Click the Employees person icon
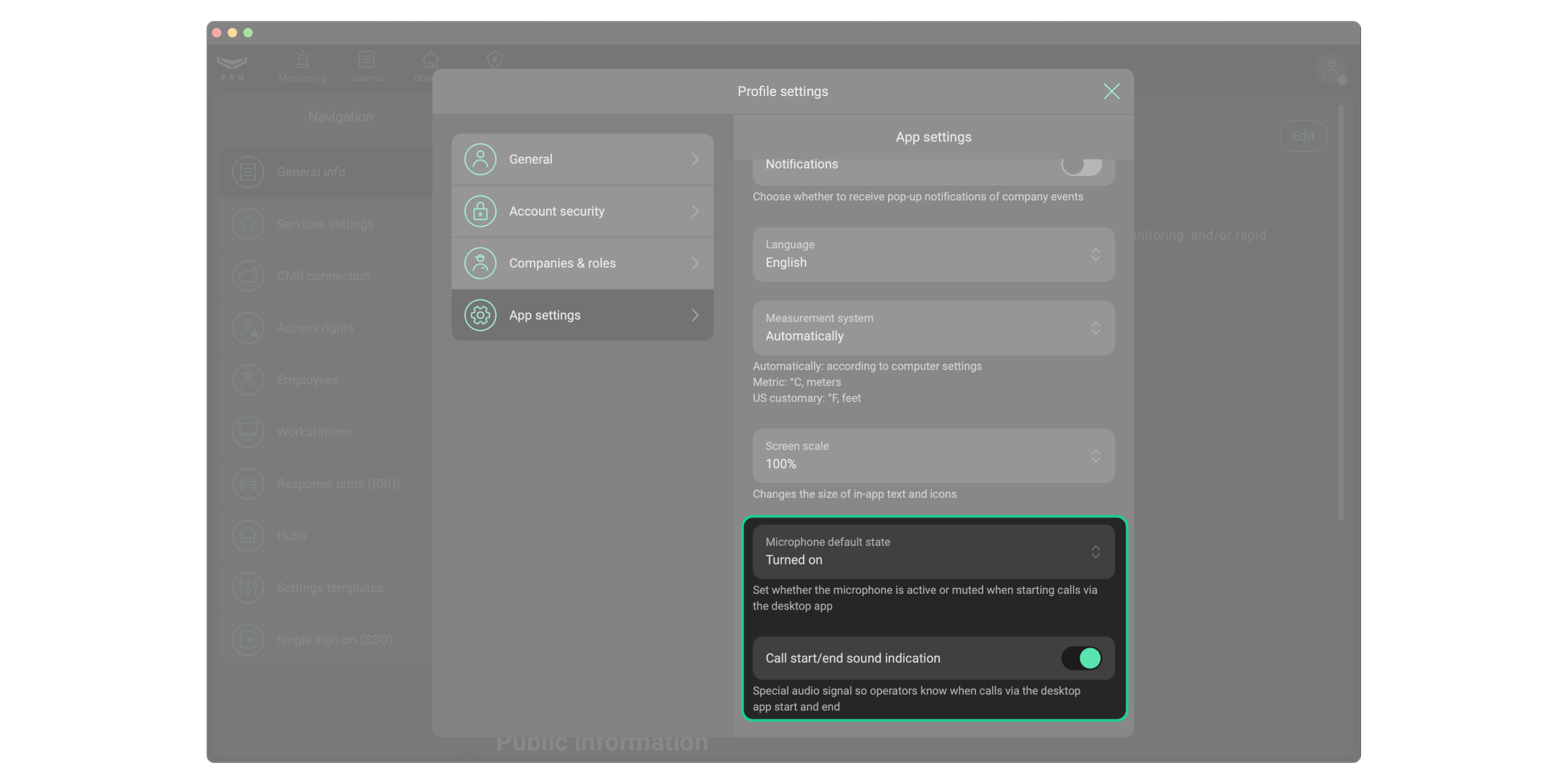This screenshot has width=1568, height=784. pos(248,380)
